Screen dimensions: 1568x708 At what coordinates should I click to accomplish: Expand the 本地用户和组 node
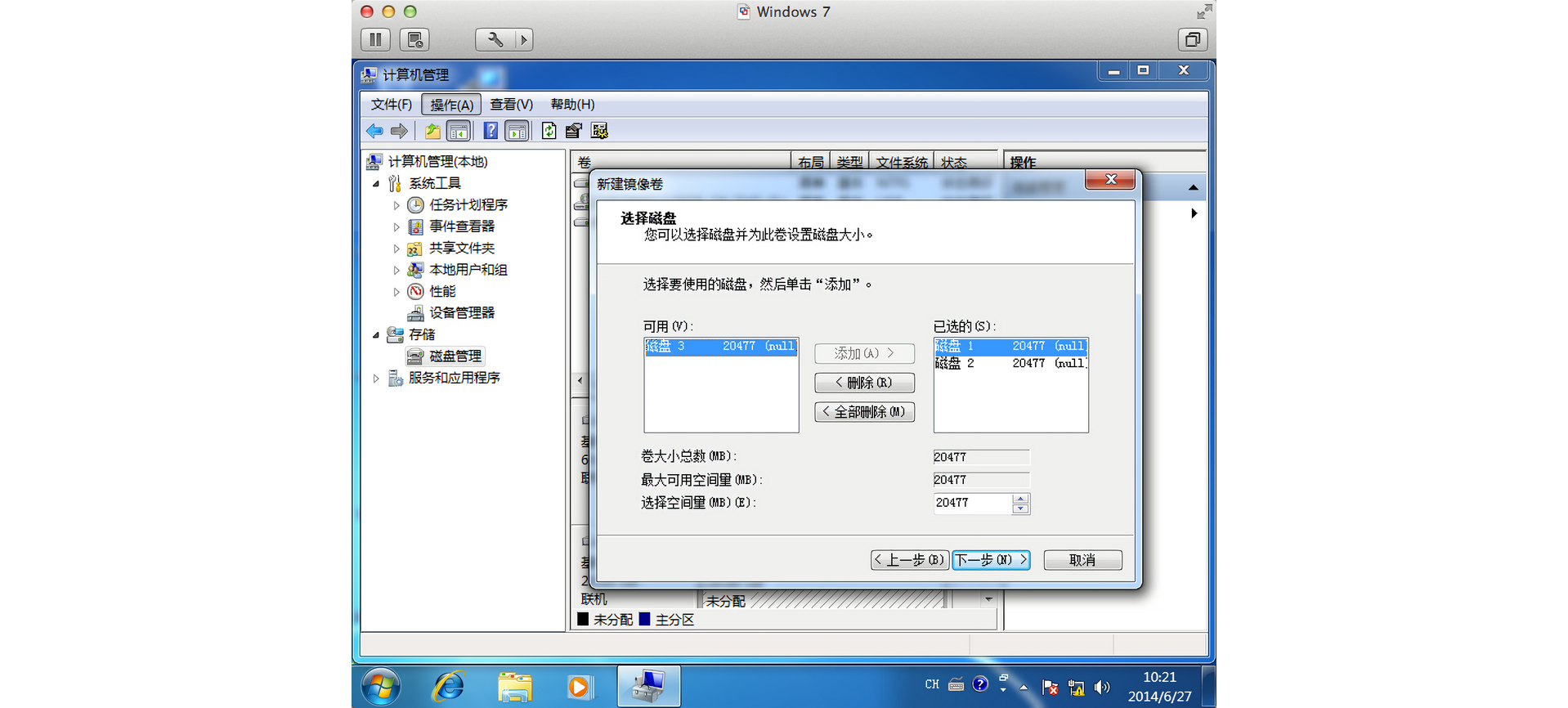396,270
